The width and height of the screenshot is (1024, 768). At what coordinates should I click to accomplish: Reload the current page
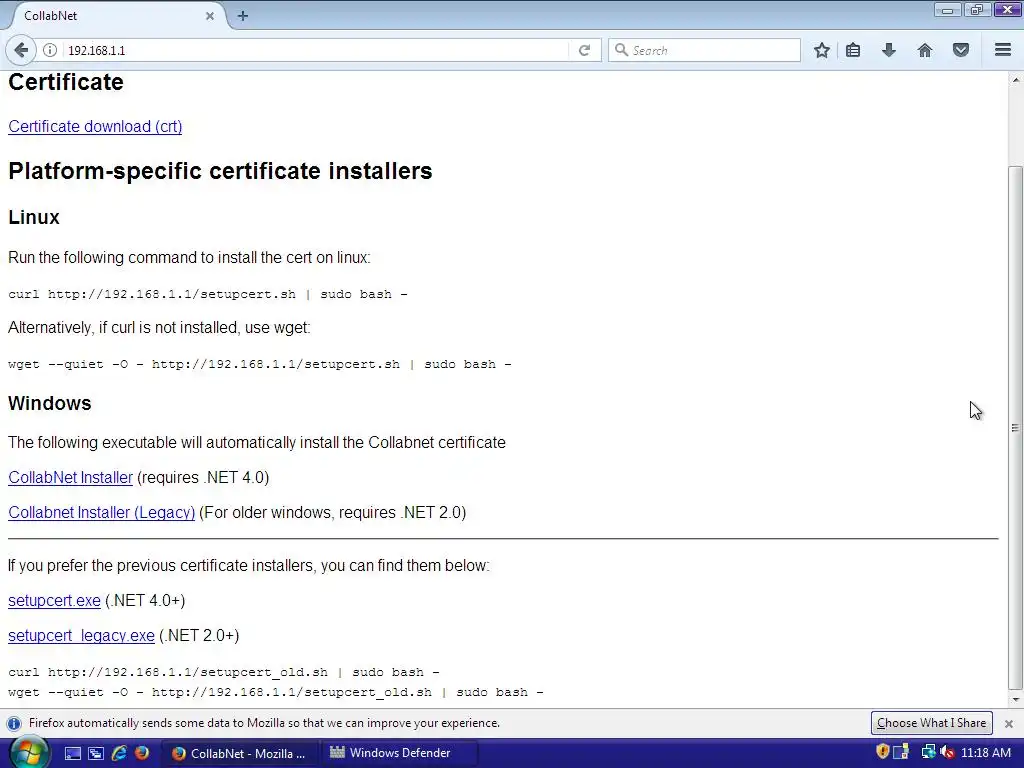tap(584, 50)
